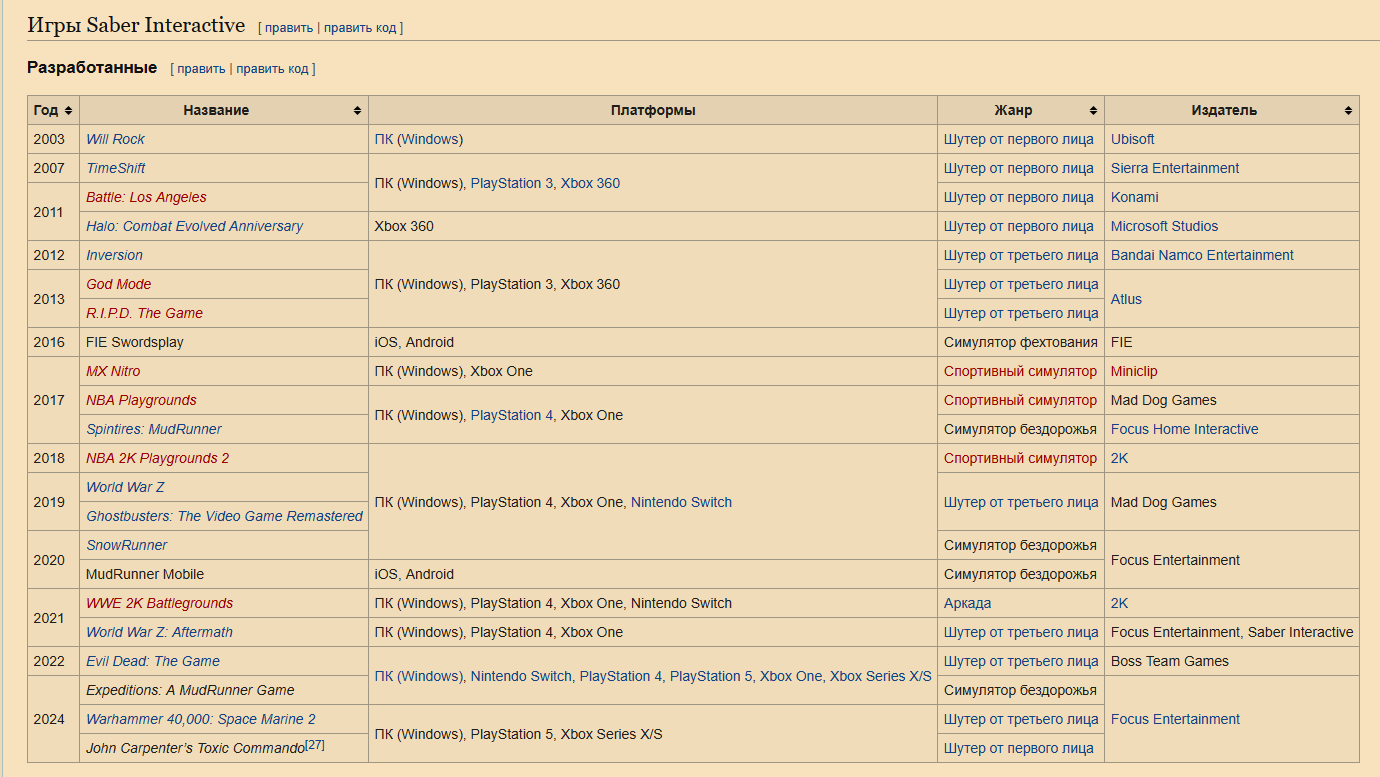Open Atlus publisher link

1126,299
